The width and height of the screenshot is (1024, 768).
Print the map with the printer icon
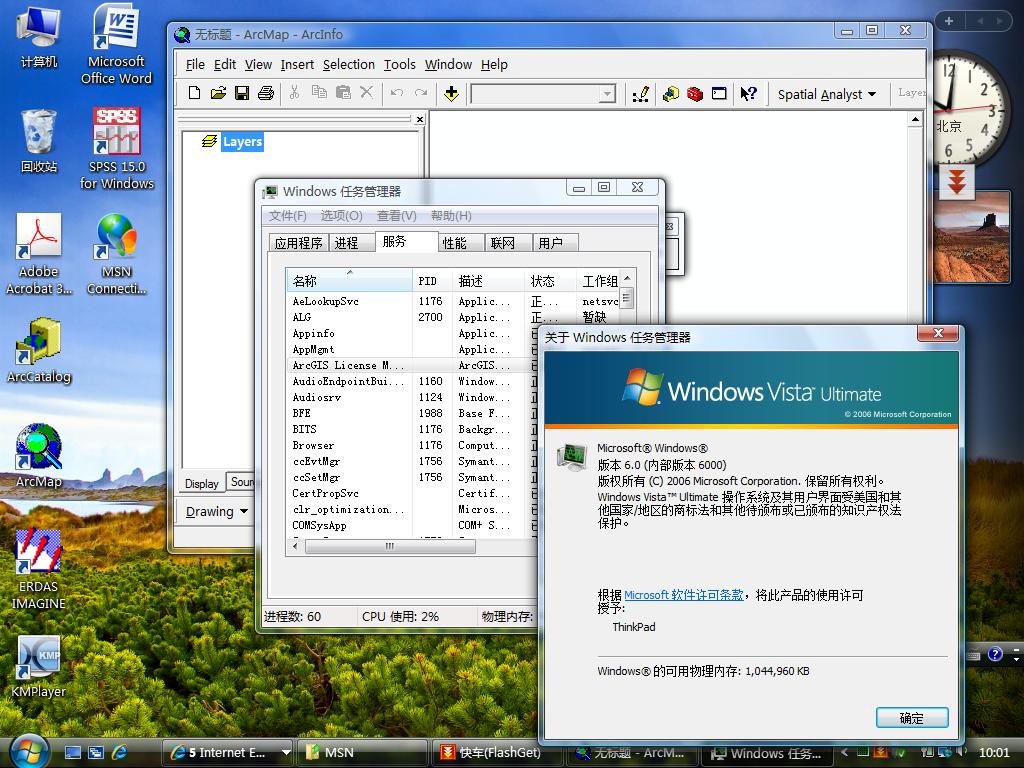tap(266, 93)
